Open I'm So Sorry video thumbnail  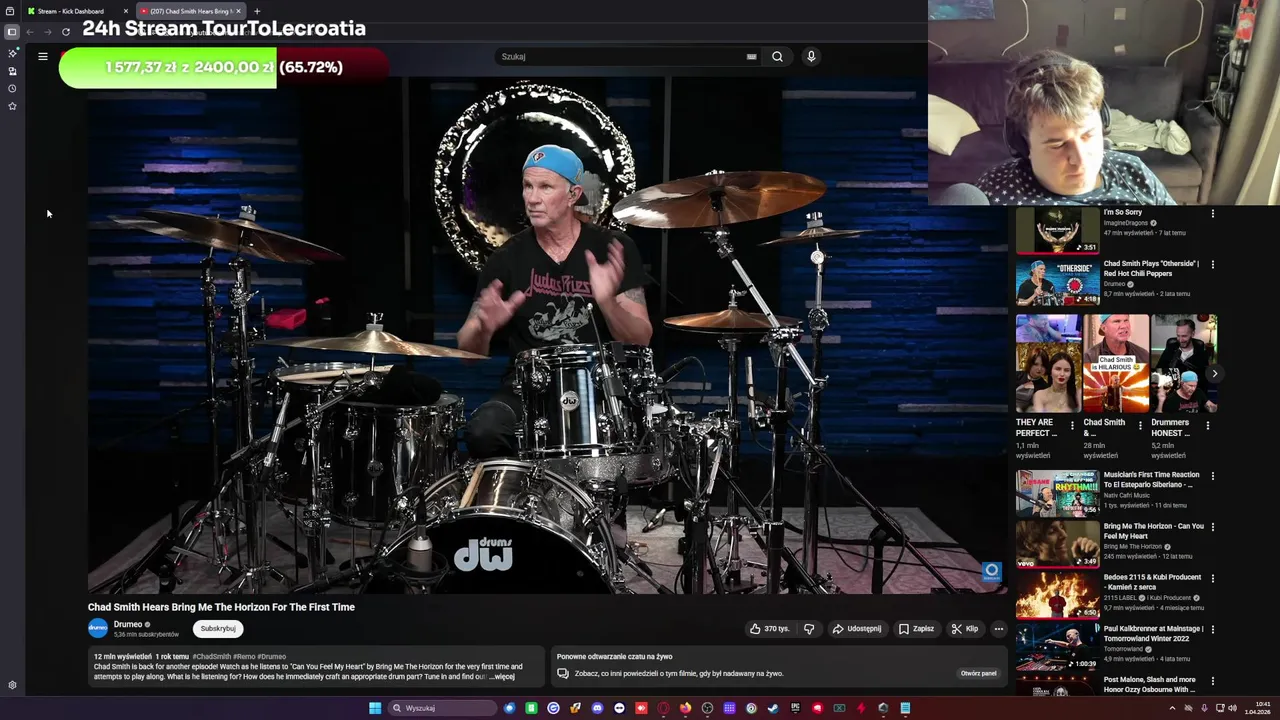point(1057,231)
